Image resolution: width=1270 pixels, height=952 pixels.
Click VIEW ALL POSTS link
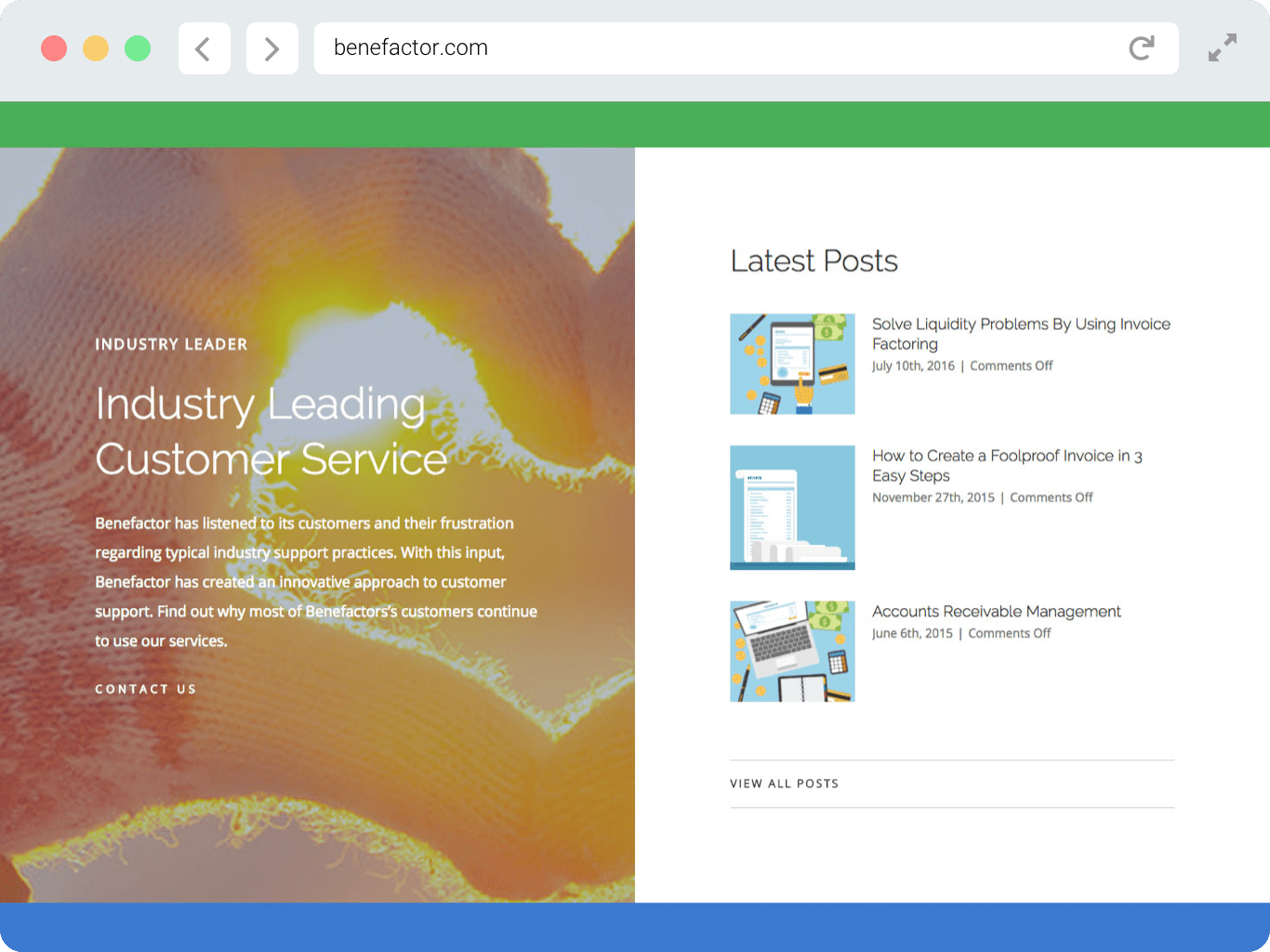pos(785,784)
